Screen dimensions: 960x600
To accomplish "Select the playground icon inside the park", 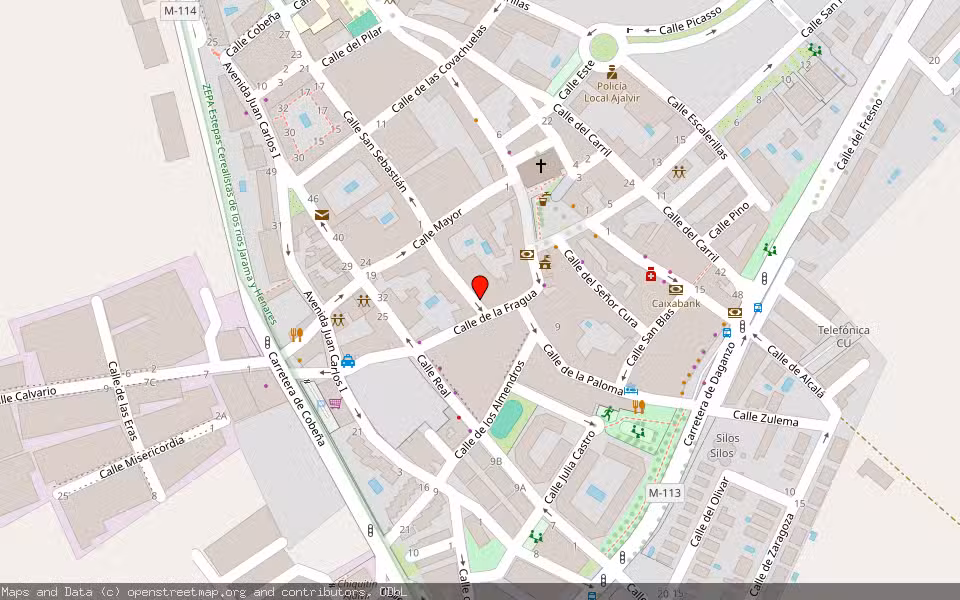I will point(638,432).
